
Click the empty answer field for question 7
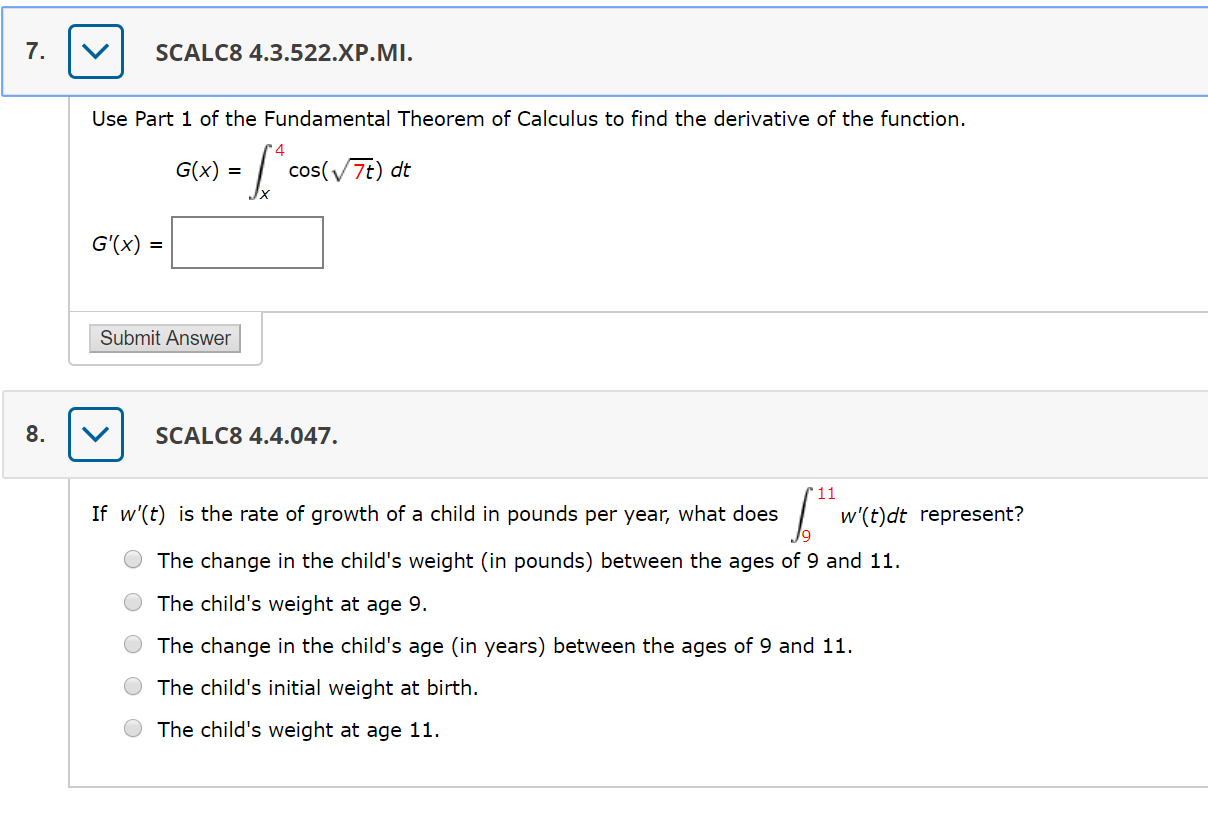point(247,242)
